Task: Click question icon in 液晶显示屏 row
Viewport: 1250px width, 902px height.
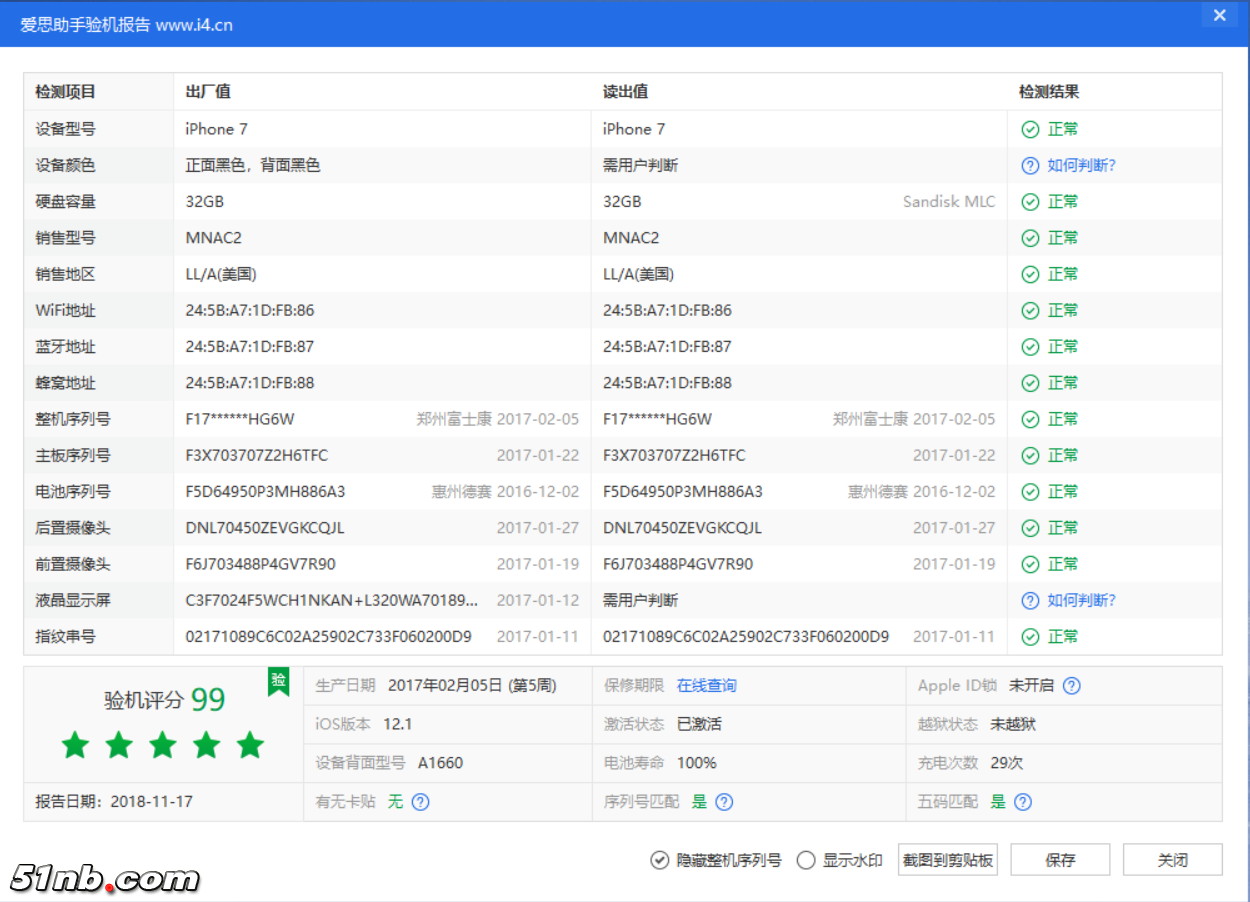Action: tap(1029, 601)
